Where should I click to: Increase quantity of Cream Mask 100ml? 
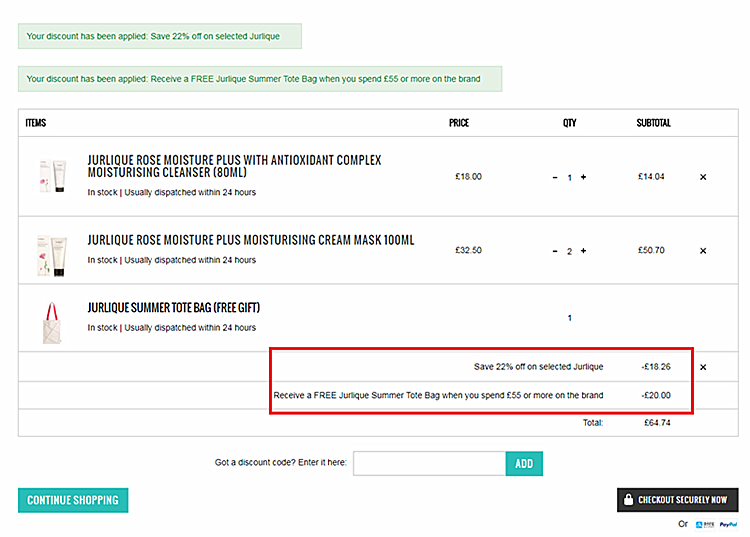click(x=584, y=251)
